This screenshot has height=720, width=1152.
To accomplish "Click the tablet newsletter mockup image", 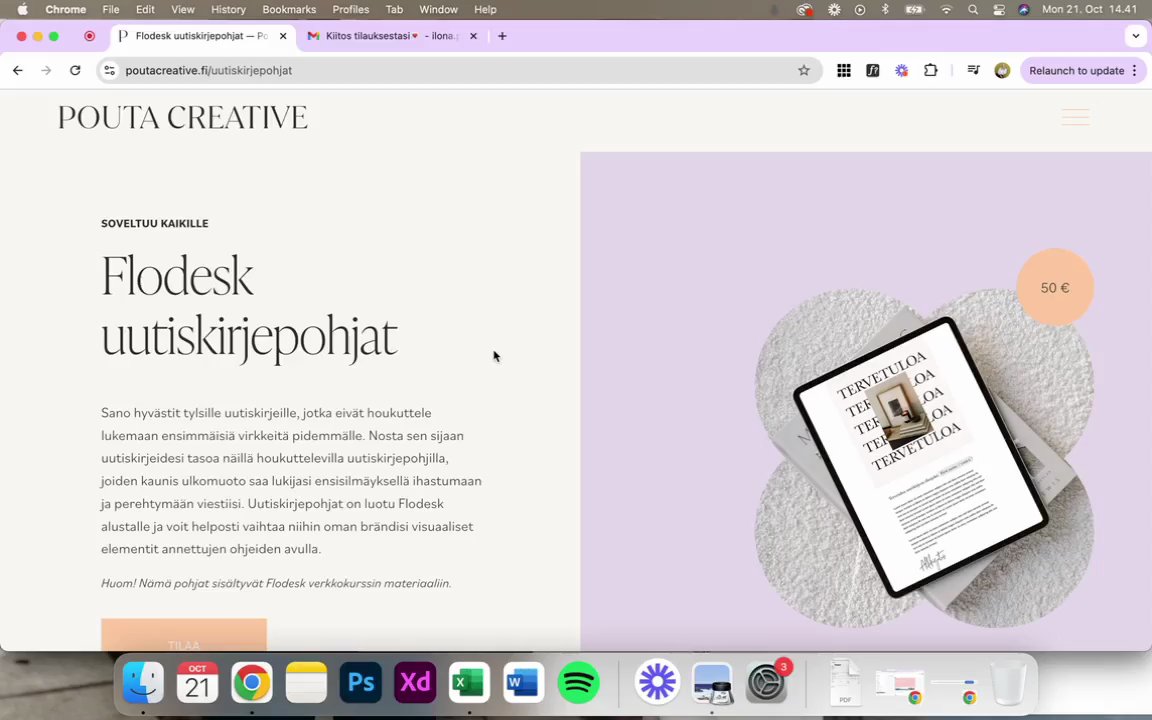I will [921, 457].
